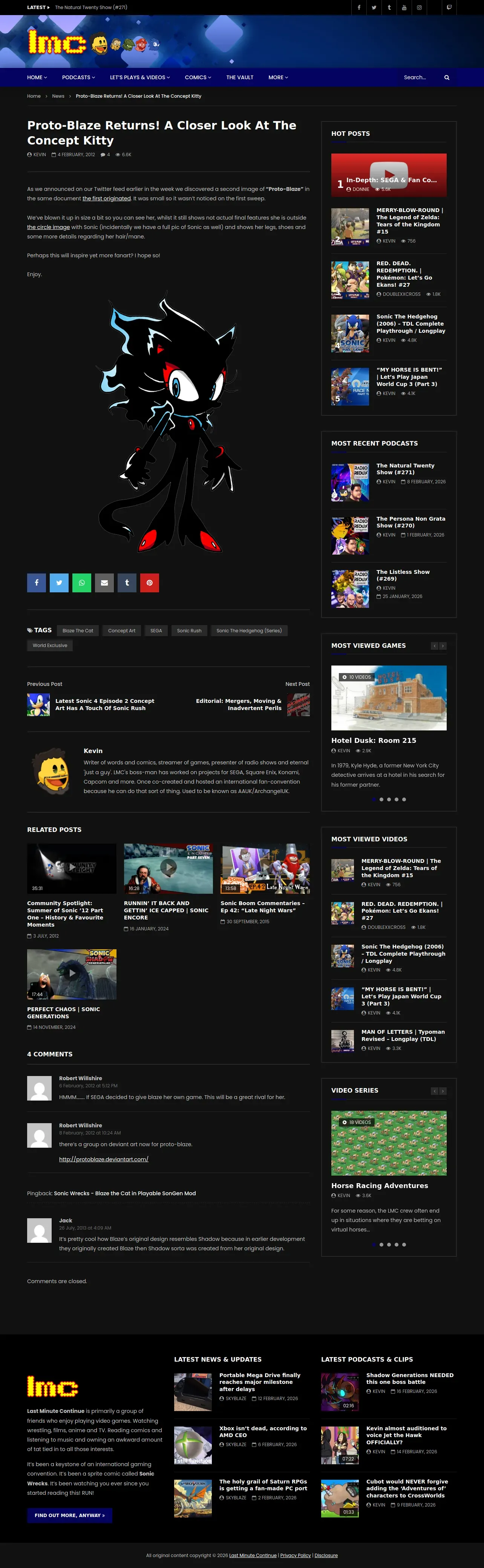484x1568 pixels.
Task: Visit the YouTube channel from top bar
Action: [x=404, y=7]
